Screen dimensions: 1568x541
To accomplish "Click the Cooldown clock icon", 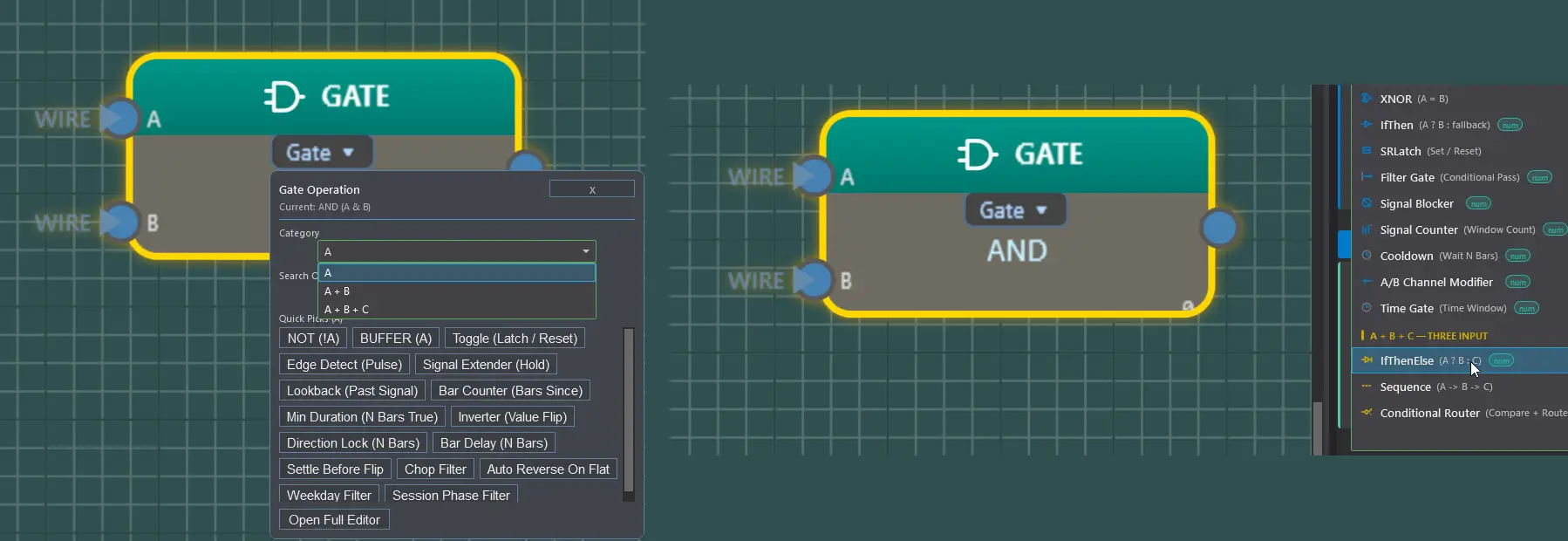I will coord(1367,256).
